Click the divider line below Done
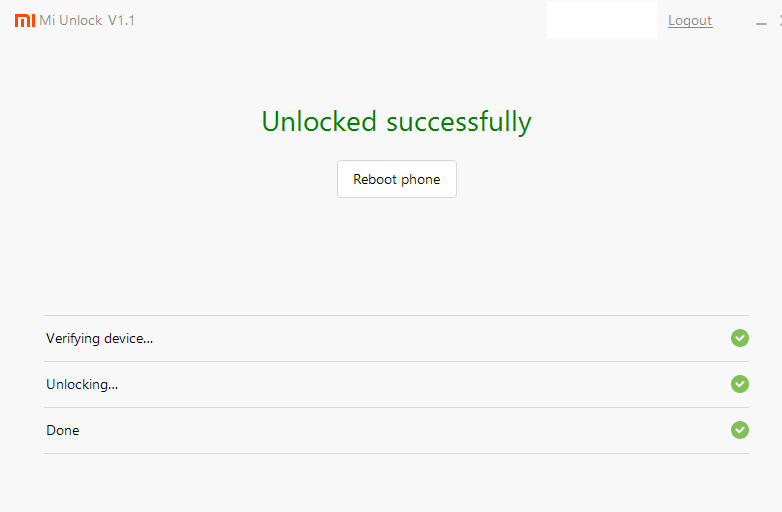This screenshot has width=782, height=512. (396, 453)
